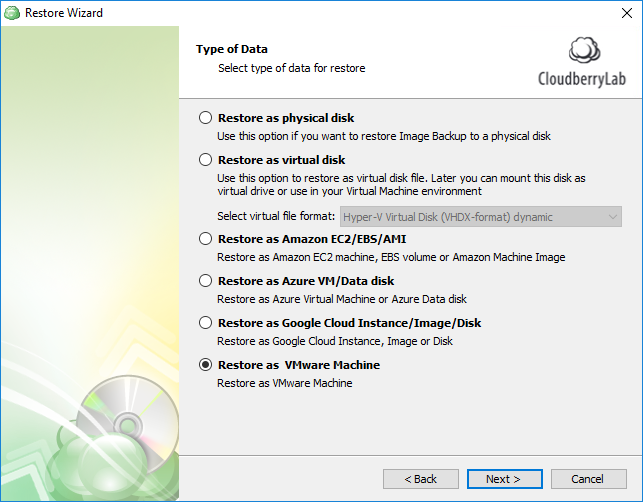
Task: Choose Restore as virtual disk option
Action: [x=205, y=160]
